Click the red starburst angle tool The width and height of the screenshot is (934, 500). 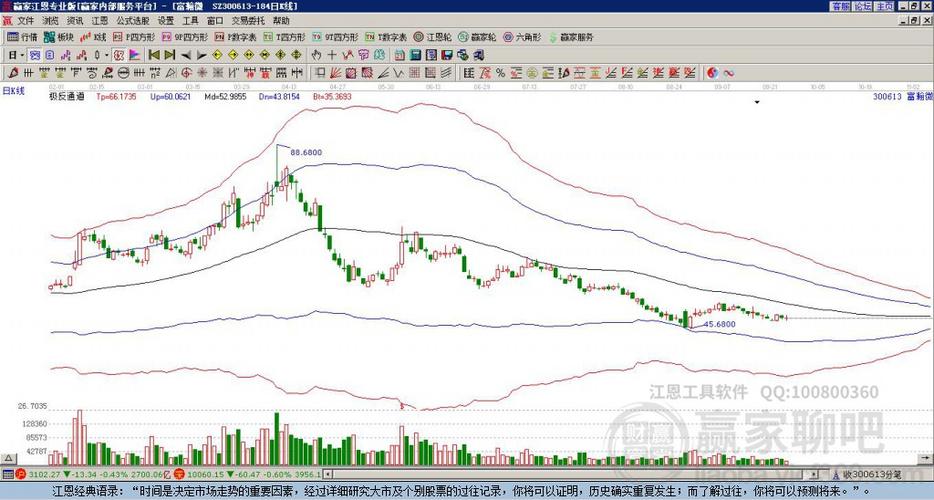click(203, 73)
